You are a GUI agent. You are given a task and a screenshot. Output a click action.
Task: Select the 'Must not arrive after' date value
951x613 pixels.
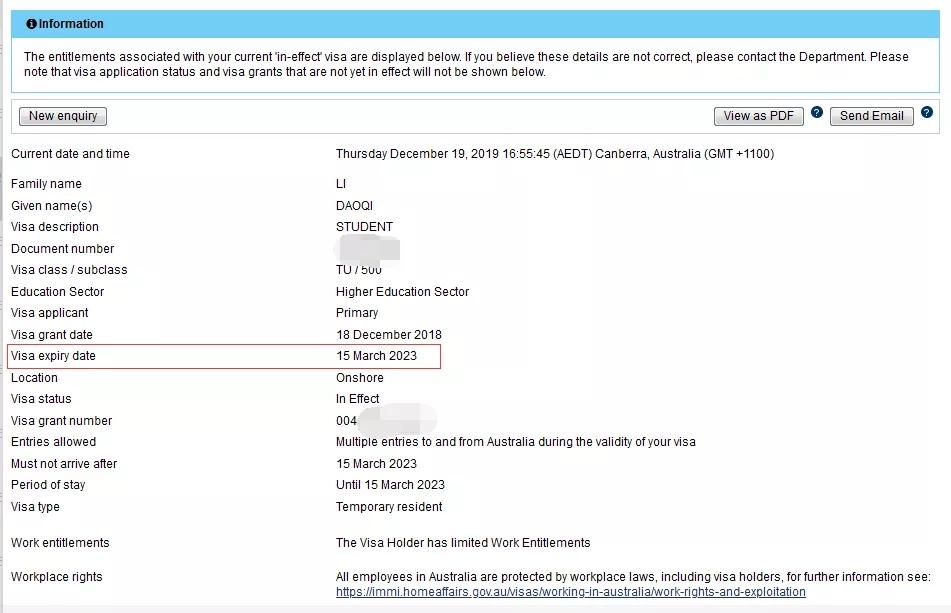click(x=377, y=464)
